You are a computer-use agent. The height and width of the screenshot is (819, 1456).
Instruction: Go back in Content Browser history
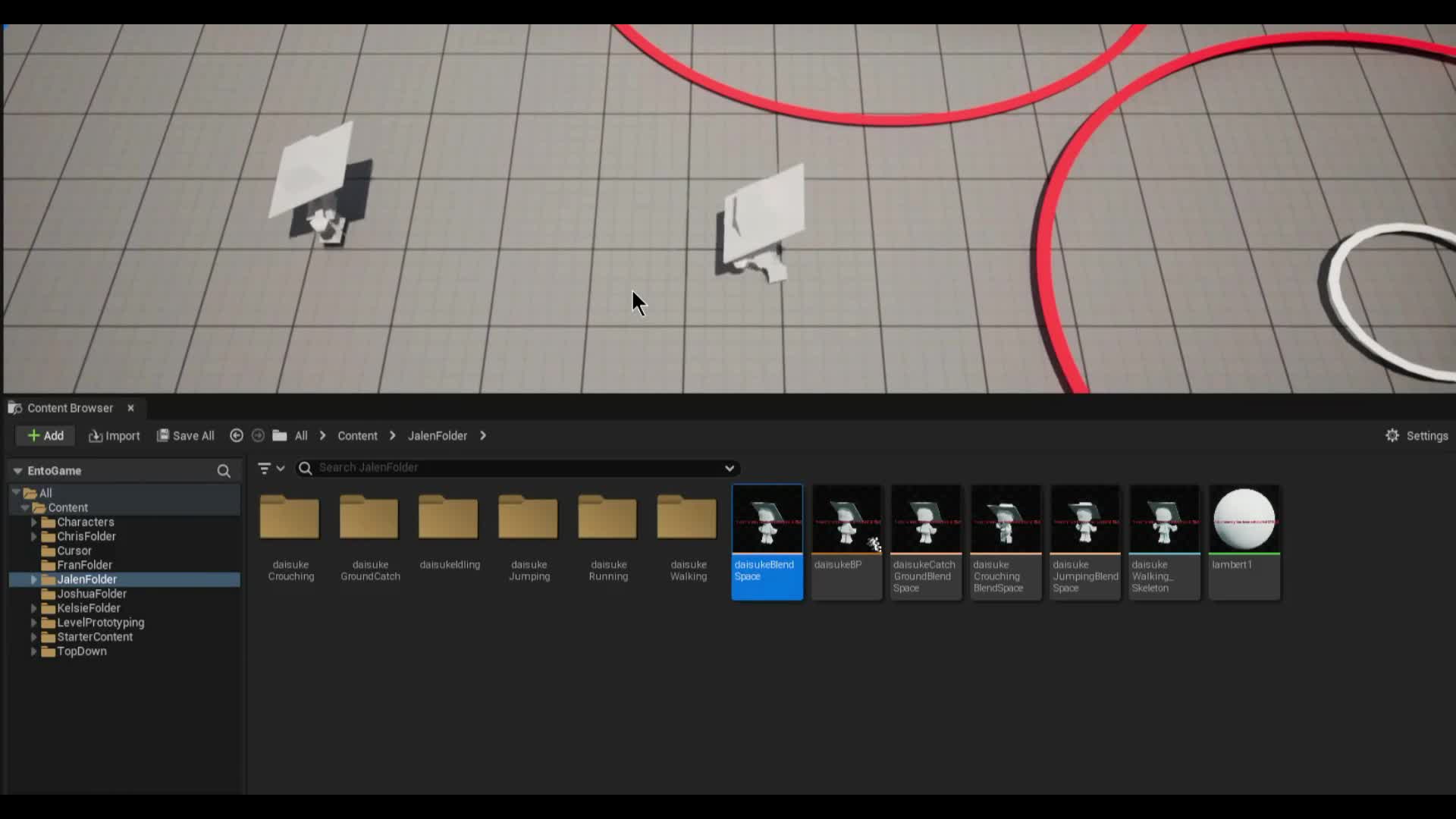tap(237, 435)
